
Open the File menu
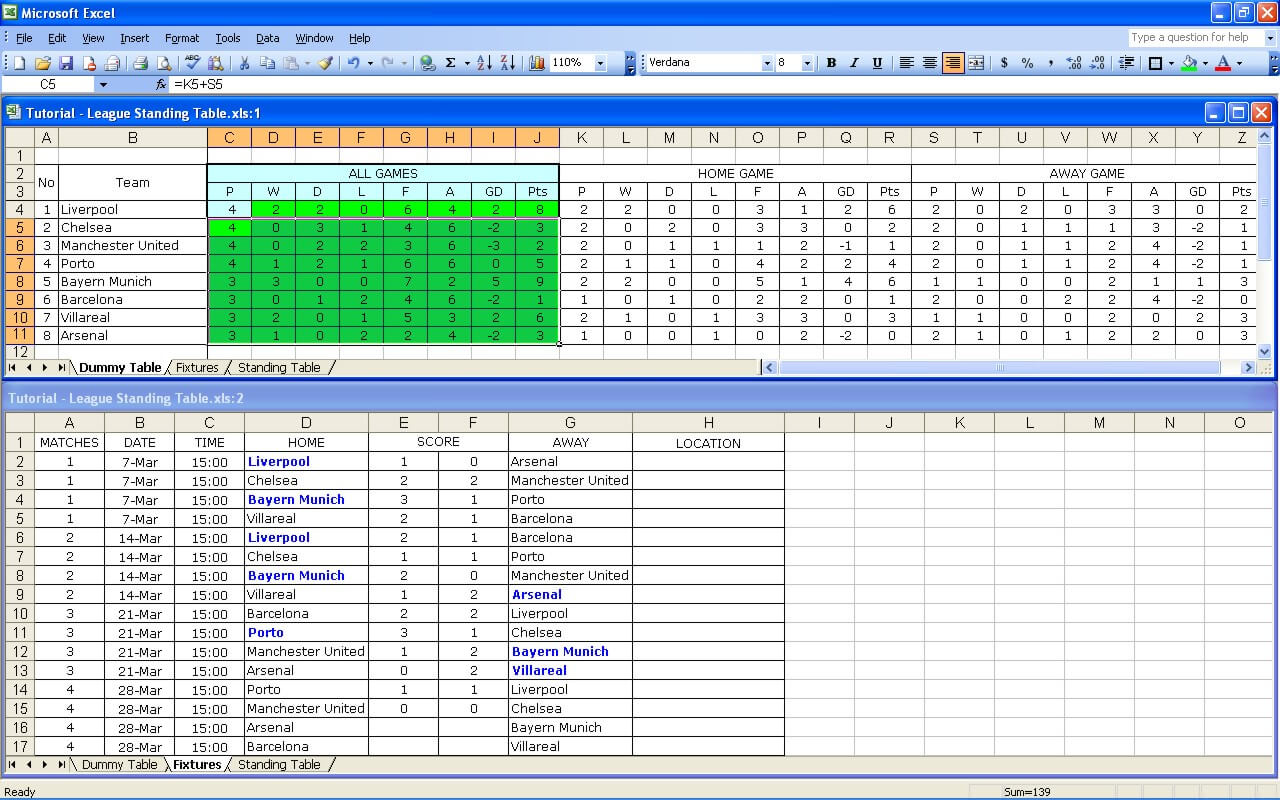pos(24,38)
